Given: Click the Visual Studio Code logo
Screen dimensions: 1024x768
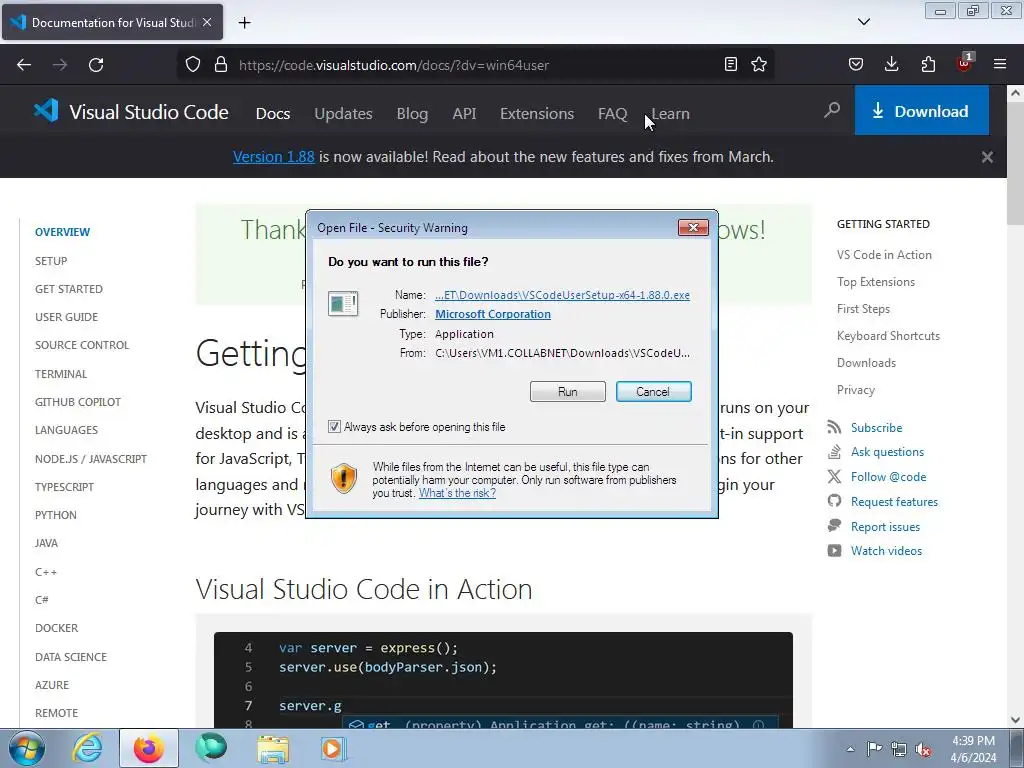Looking at the screenshot, I should (x=46, y=111).
